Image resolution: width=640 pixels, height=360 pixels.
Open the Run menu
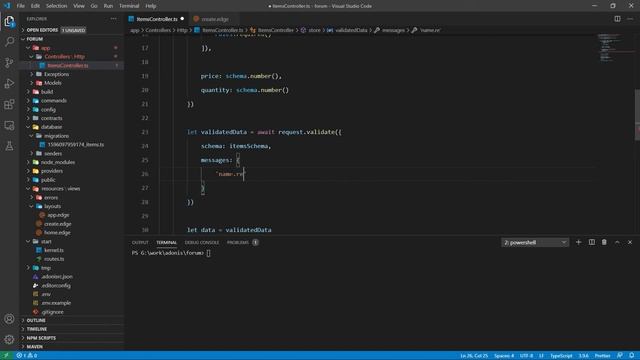tap(108, 6)
